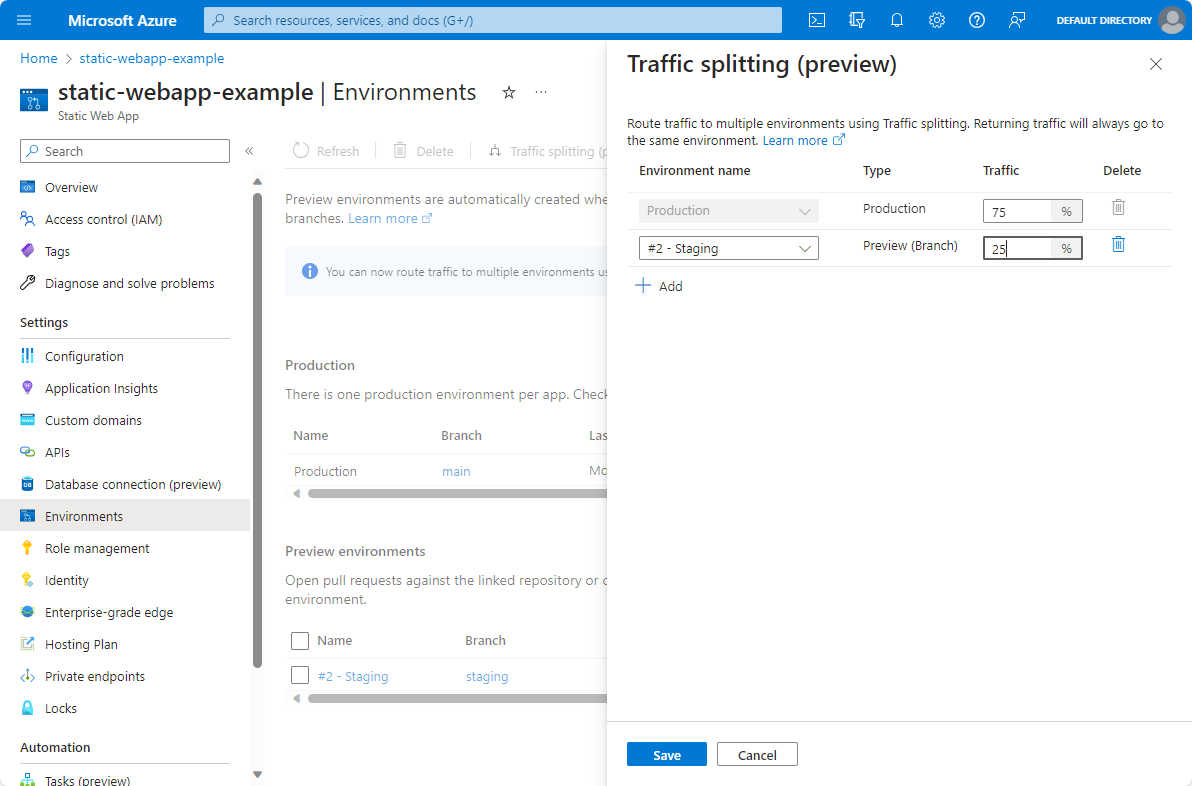
Task: Click the Static Web App resource icon
Action: (x=33, y=100)
